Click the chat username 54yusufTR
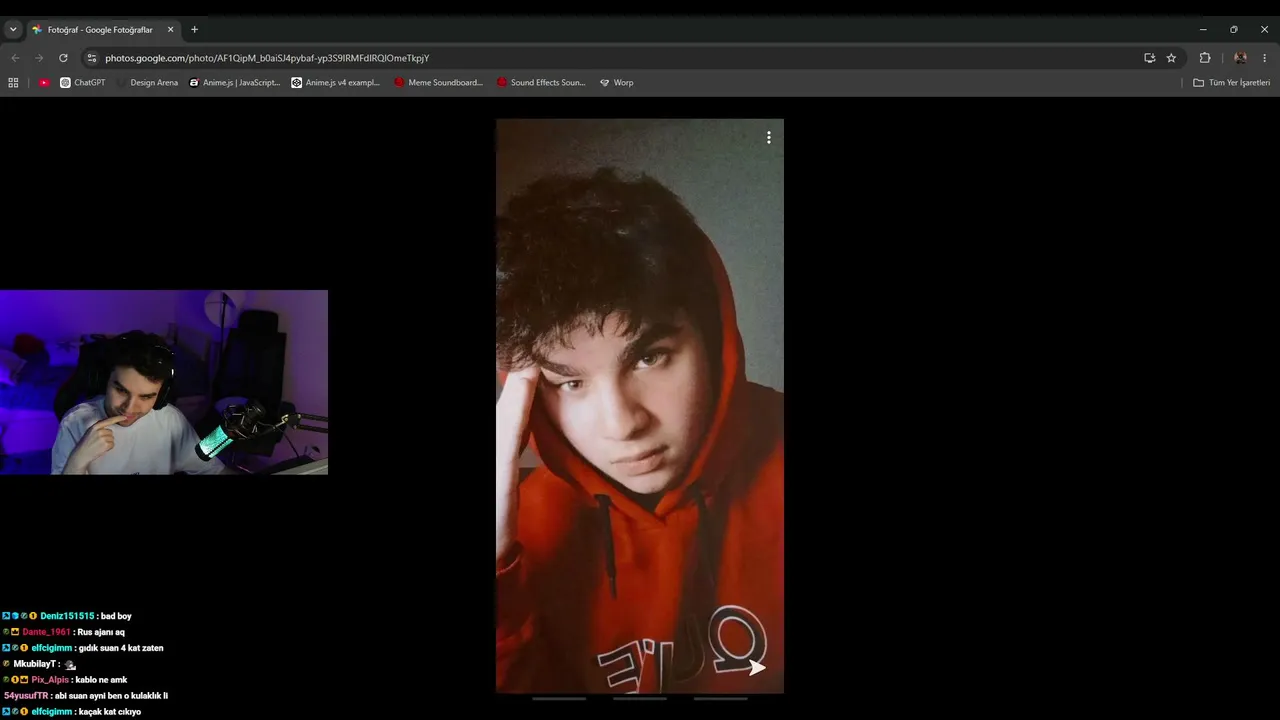Screen dimensions: 1280x720 pyautogui.click(x=26, y=696)
